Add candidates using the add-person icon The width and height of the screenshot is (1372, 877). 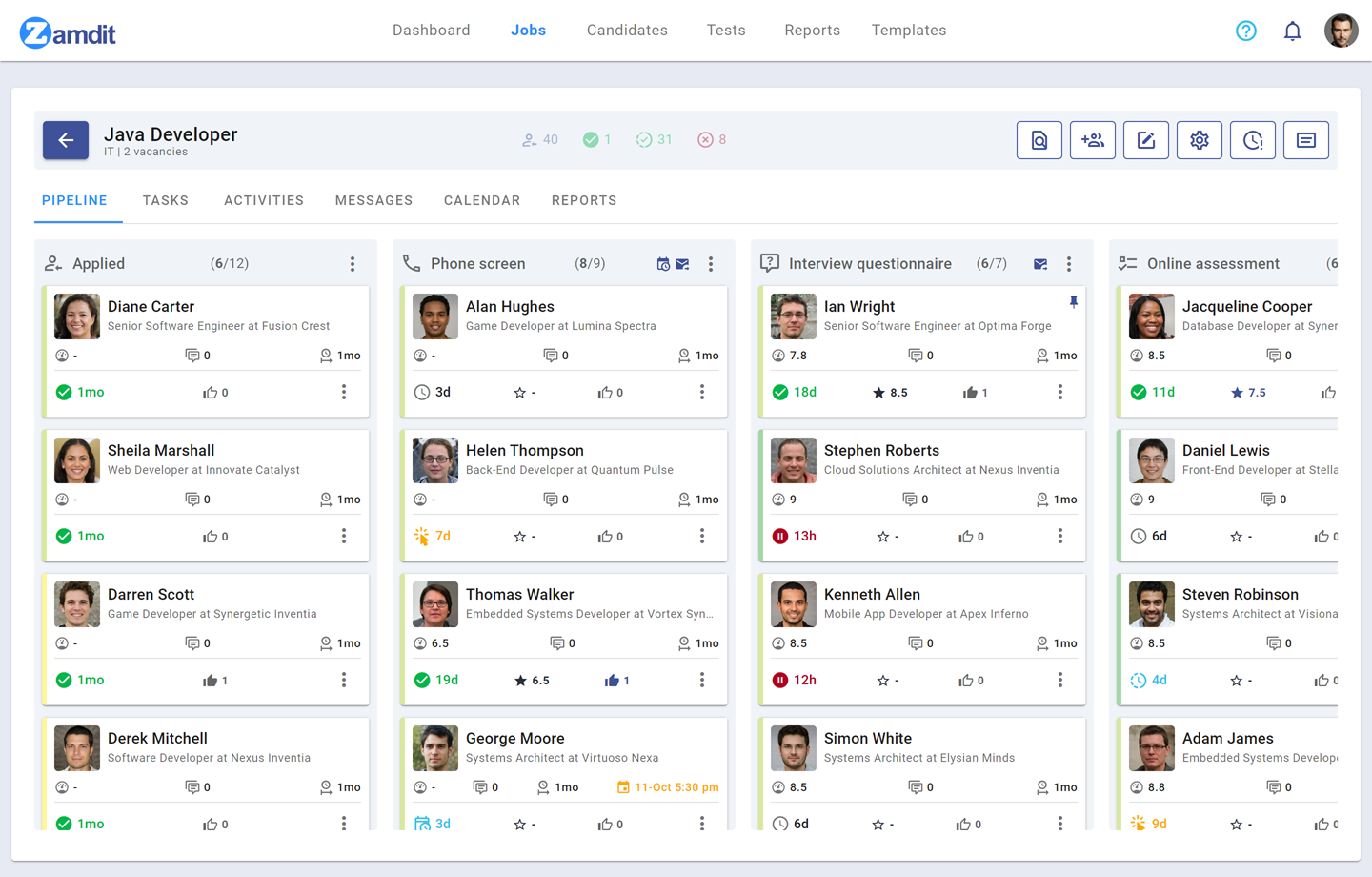1092,139
